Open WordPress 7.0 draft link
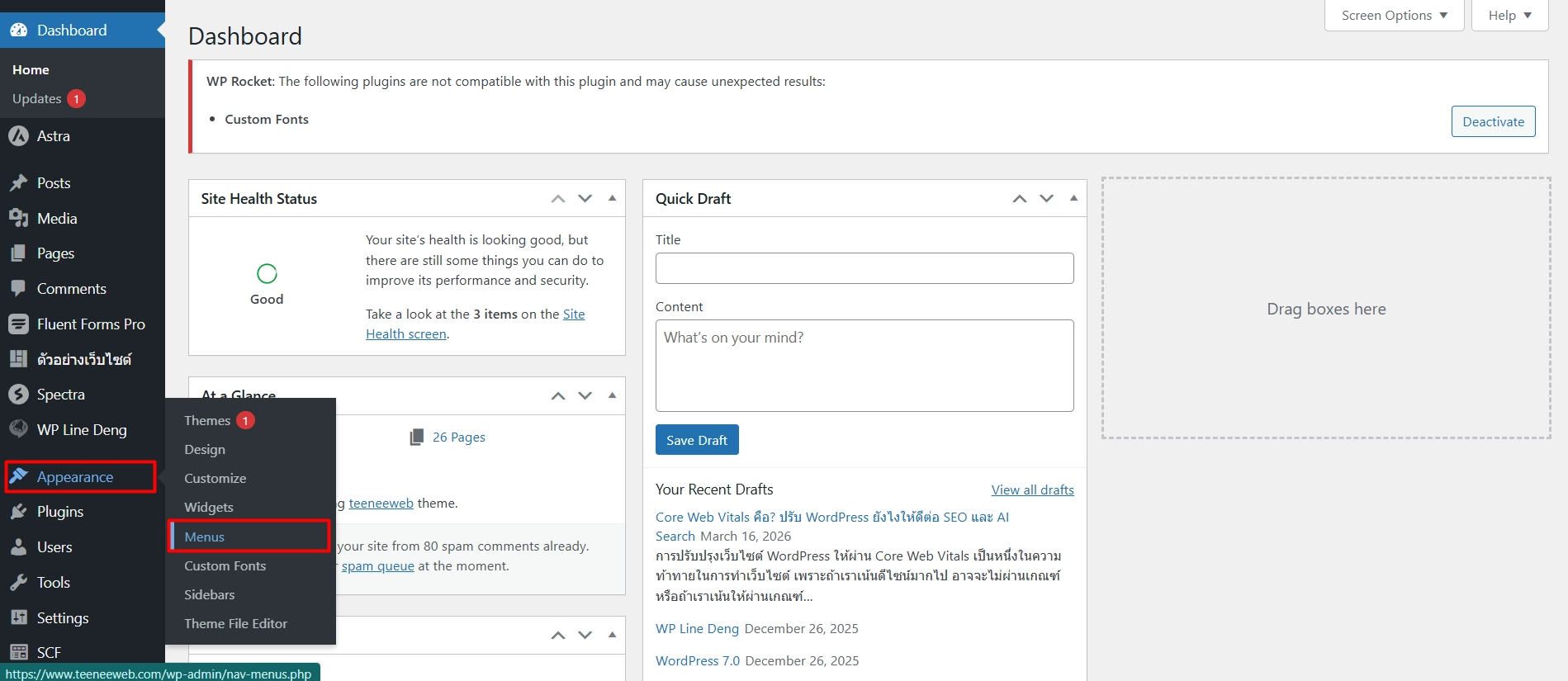1568x681 pixels. click(698, 661)
